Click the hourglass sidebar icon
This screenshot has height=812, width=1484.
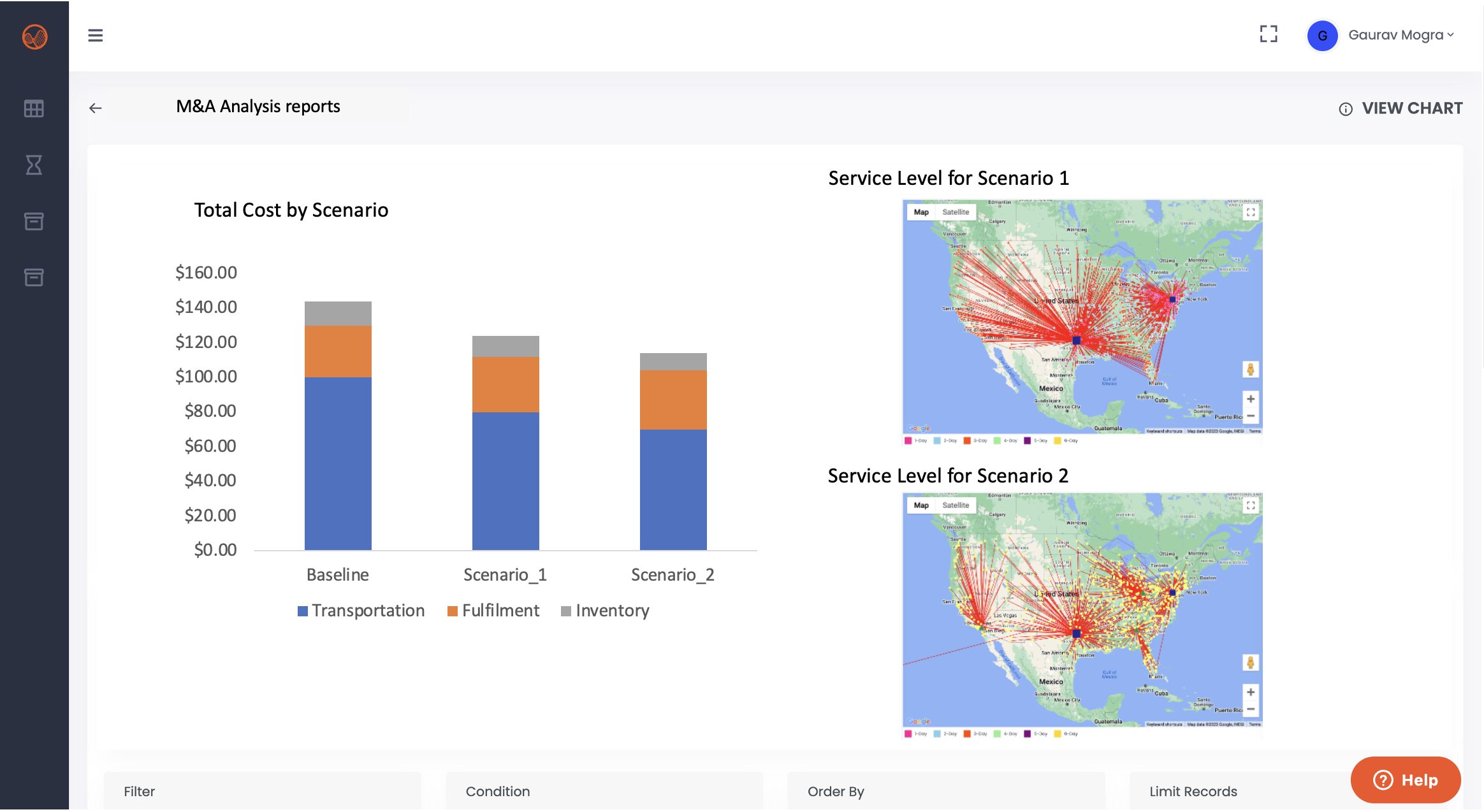(x=34, y=165)
